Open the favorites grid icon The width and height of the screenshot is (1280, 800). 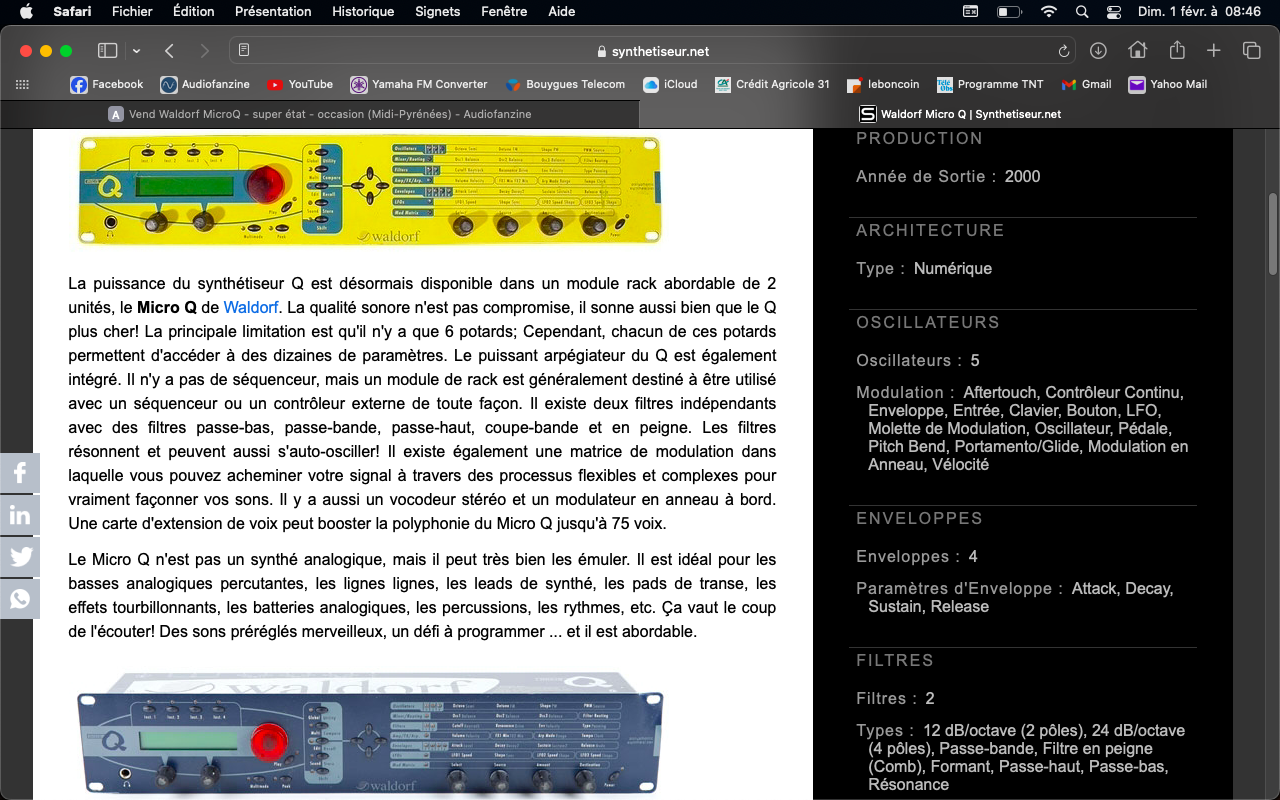coord(22,85)
